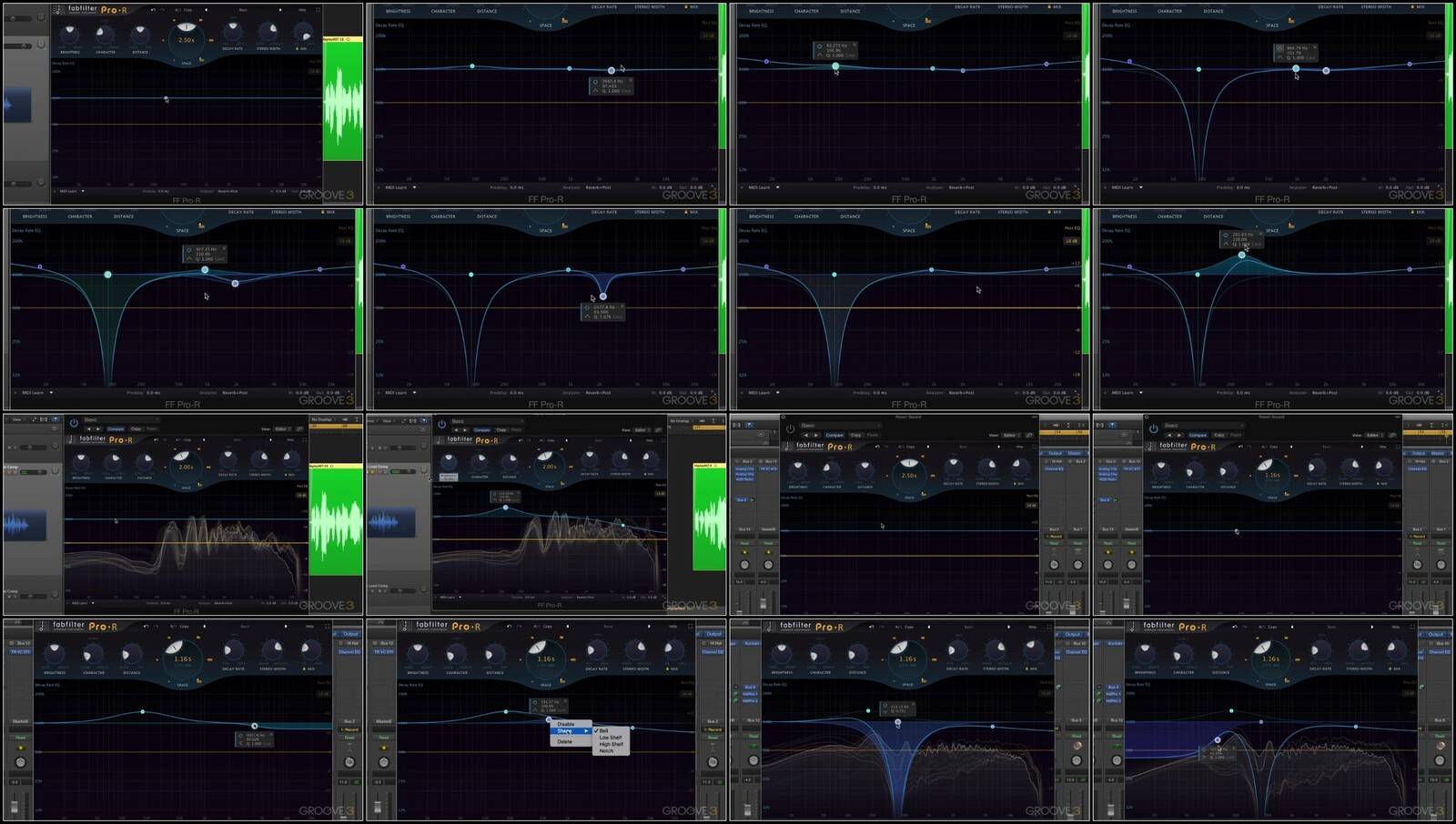Click green audio region in 2.50s green-waveform frame

click(343, 100)
